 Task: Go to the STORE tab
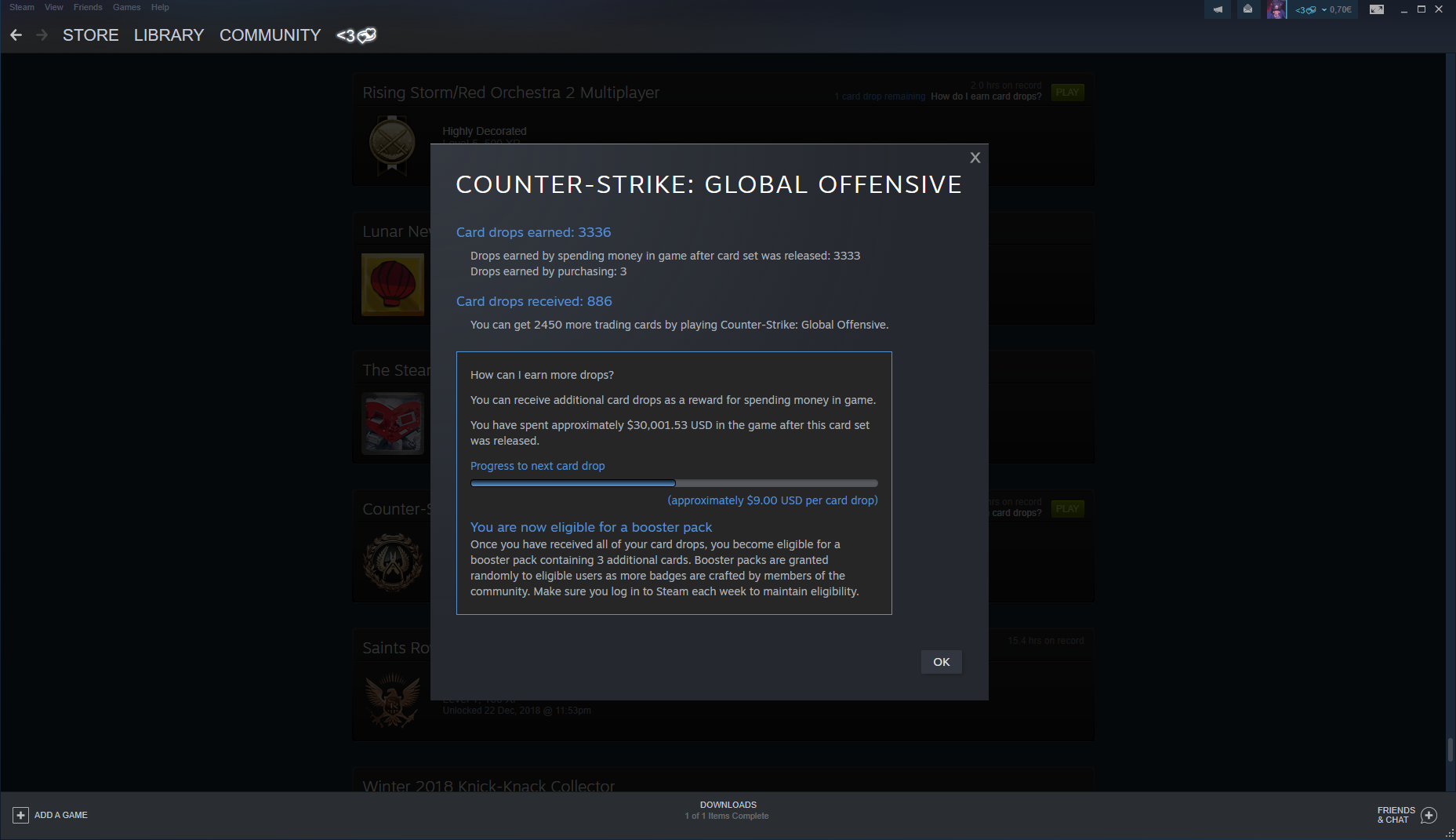point(91,35)
